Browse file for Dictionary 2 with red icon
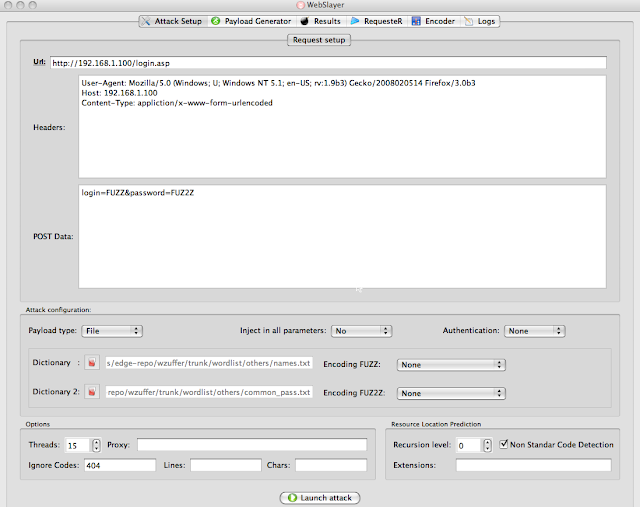The image size is (640, 507). (92, 392)
